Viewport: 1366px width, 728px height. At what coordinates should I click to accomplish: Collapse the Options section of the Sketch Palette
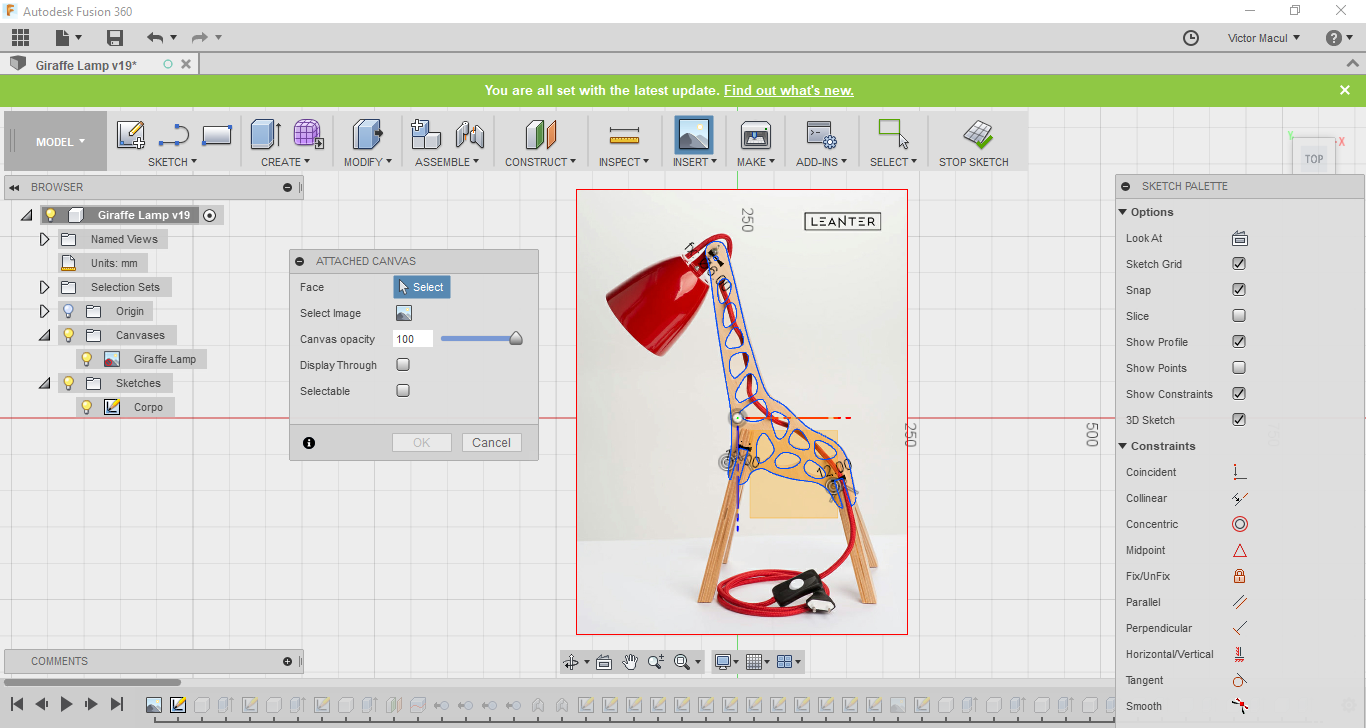(1123, 212)
